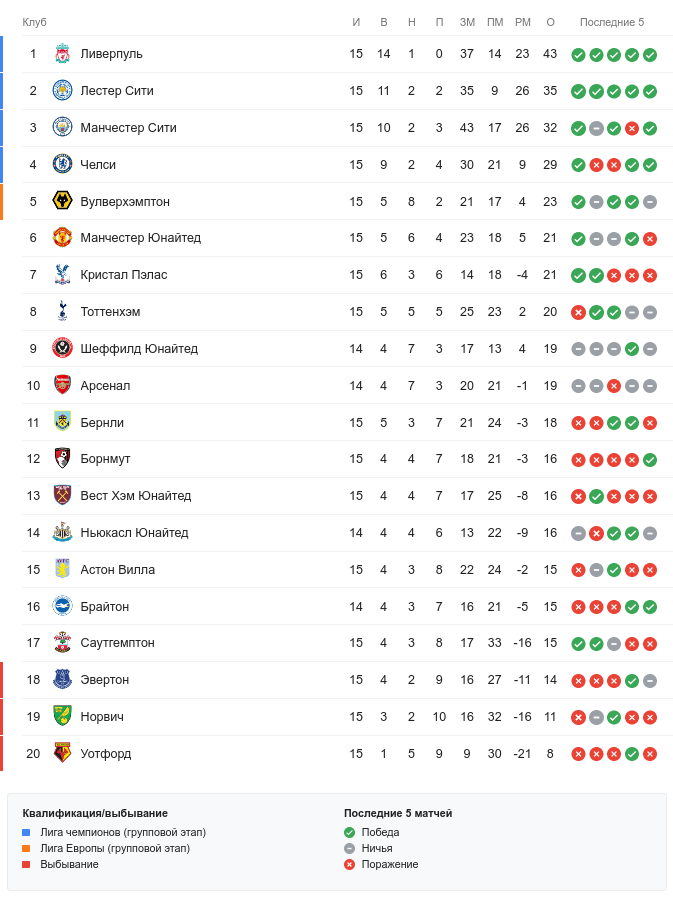Click the Leicester City crest icon
673x897 pixels.
62,91
